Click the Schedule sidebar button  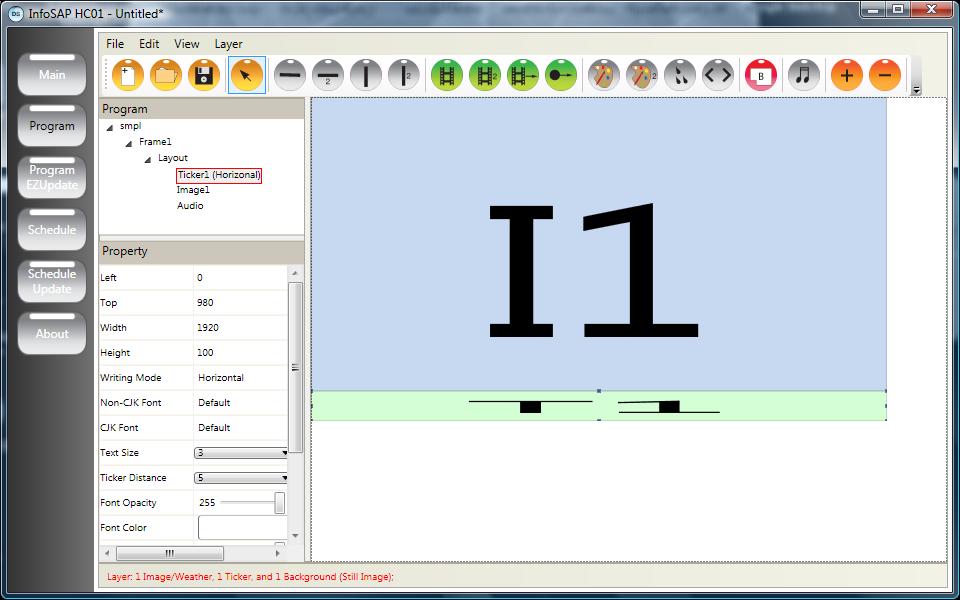tap(52, 230)
